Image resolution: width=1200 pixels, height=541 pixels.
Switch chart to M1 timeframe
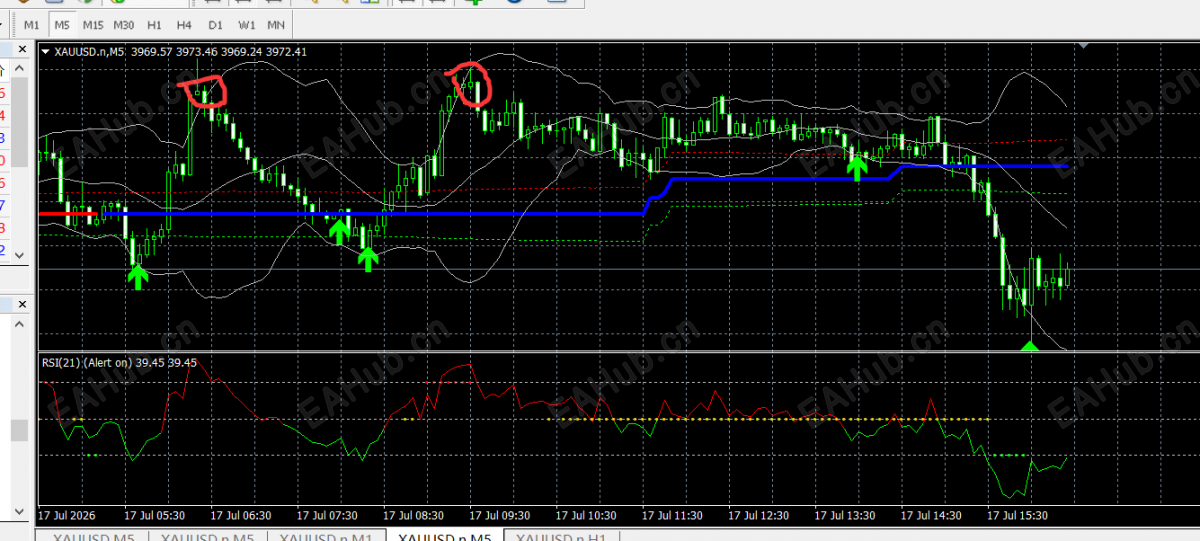click(x=32, y=23)
